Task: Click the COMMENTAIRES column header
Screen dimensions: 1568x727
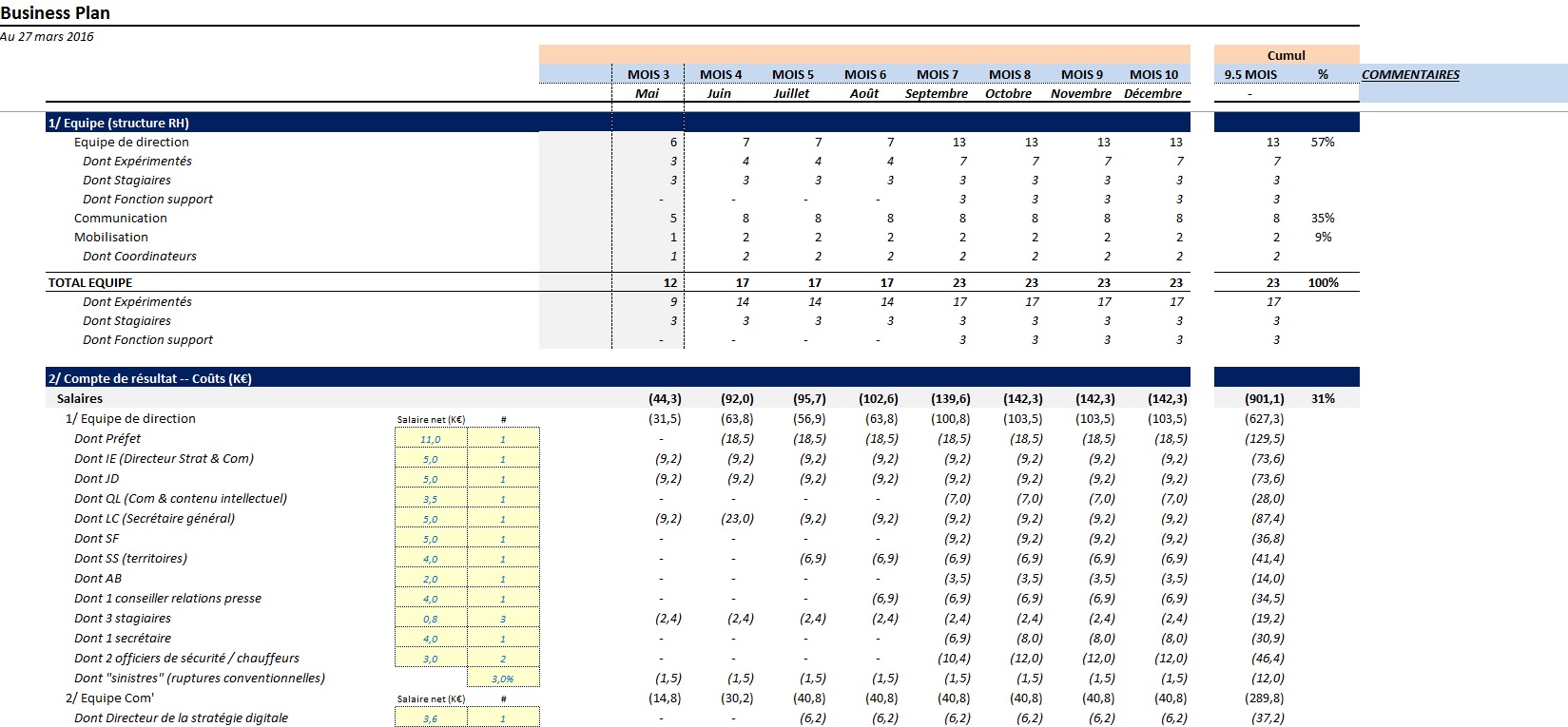Action: coord(1410,74)
